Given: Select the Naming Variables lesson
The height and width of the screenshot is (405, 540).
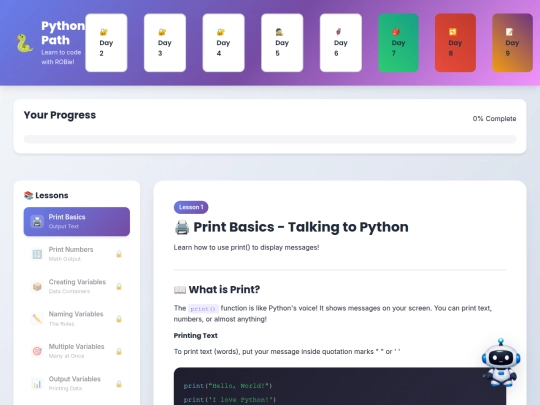Looking at the screenshot, I should [x=77, y=319].
